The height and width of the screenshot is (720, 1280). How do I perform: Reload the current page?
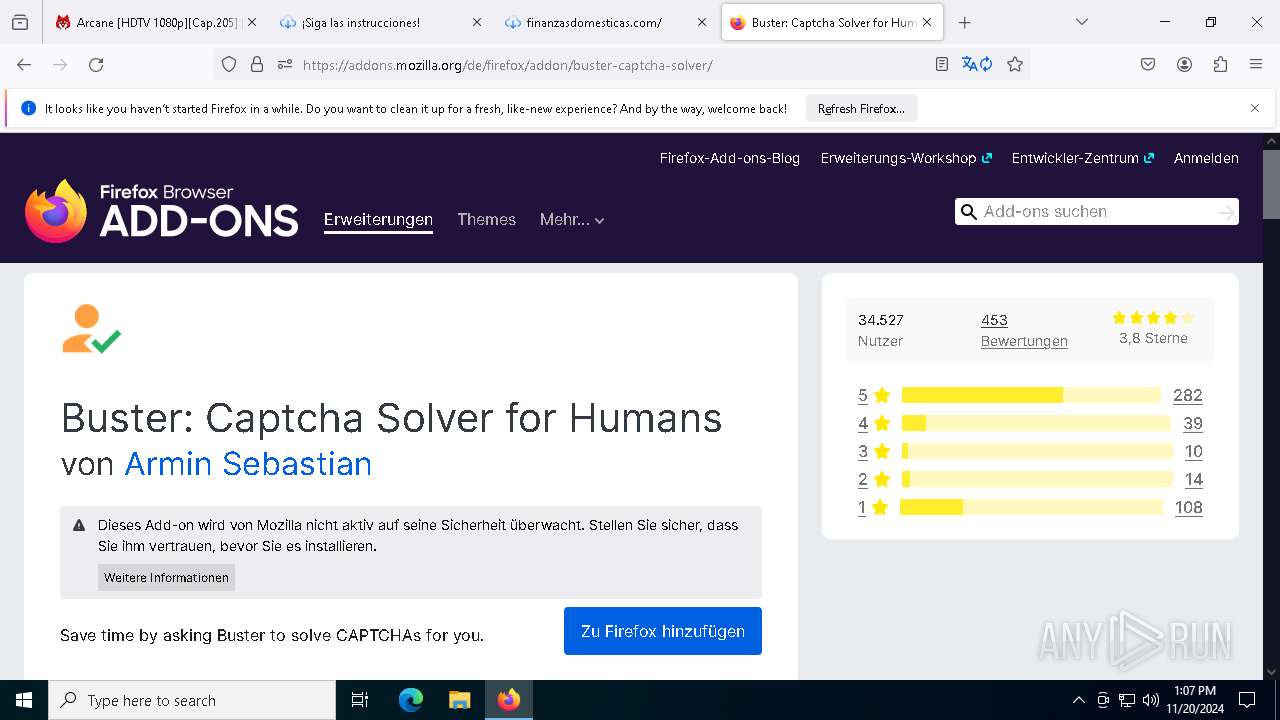pos(96,65)
